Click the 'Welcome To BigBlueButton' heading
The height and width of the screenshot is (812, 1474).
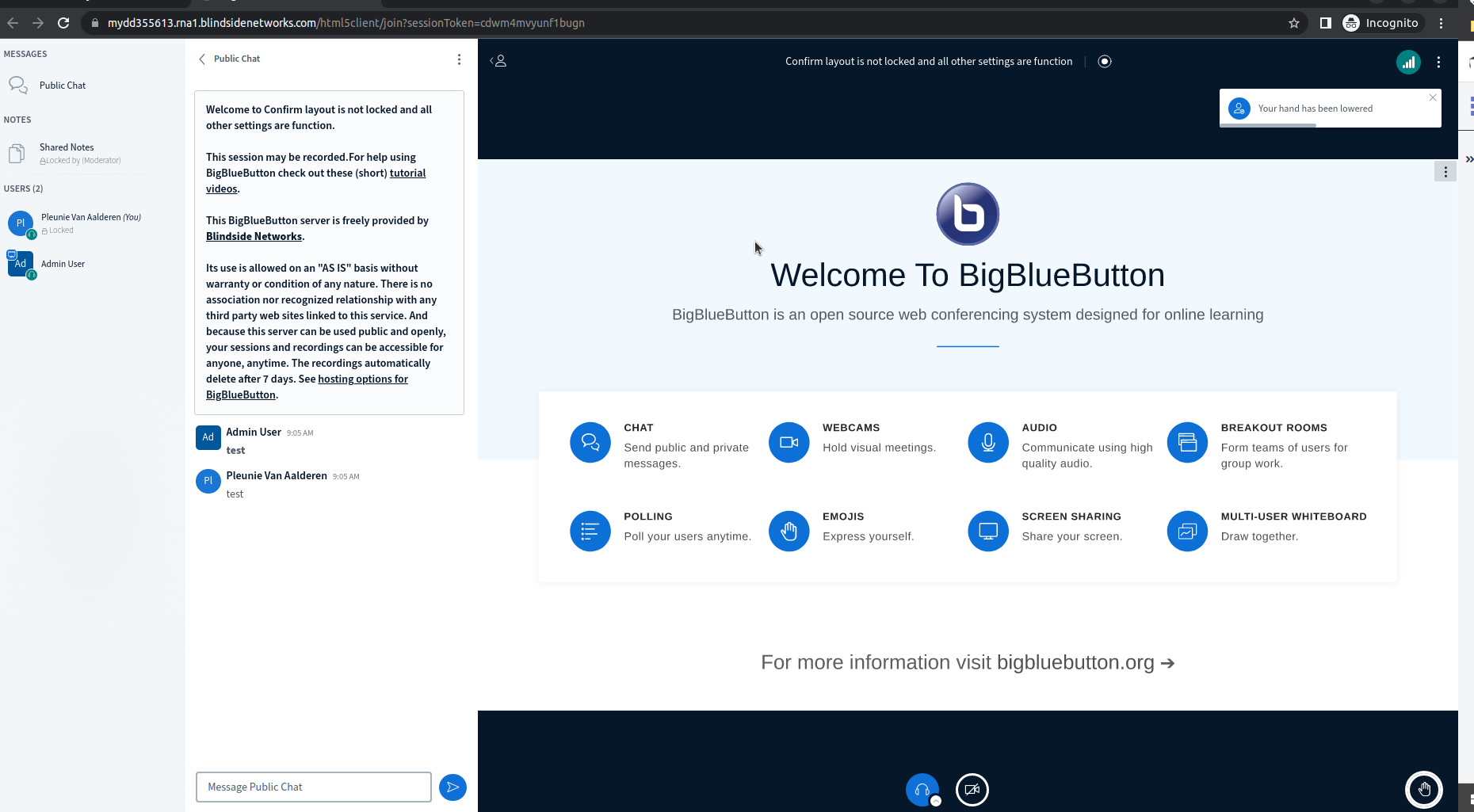point(968,276)
